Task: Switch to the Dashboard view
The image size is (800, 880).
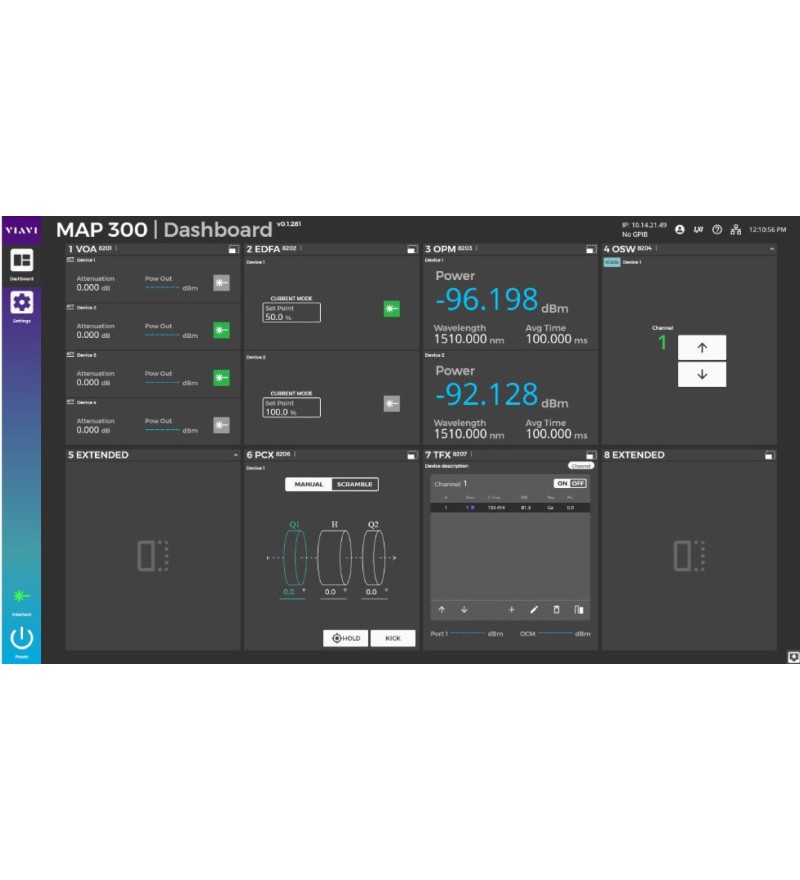Action: click(21, 262)
